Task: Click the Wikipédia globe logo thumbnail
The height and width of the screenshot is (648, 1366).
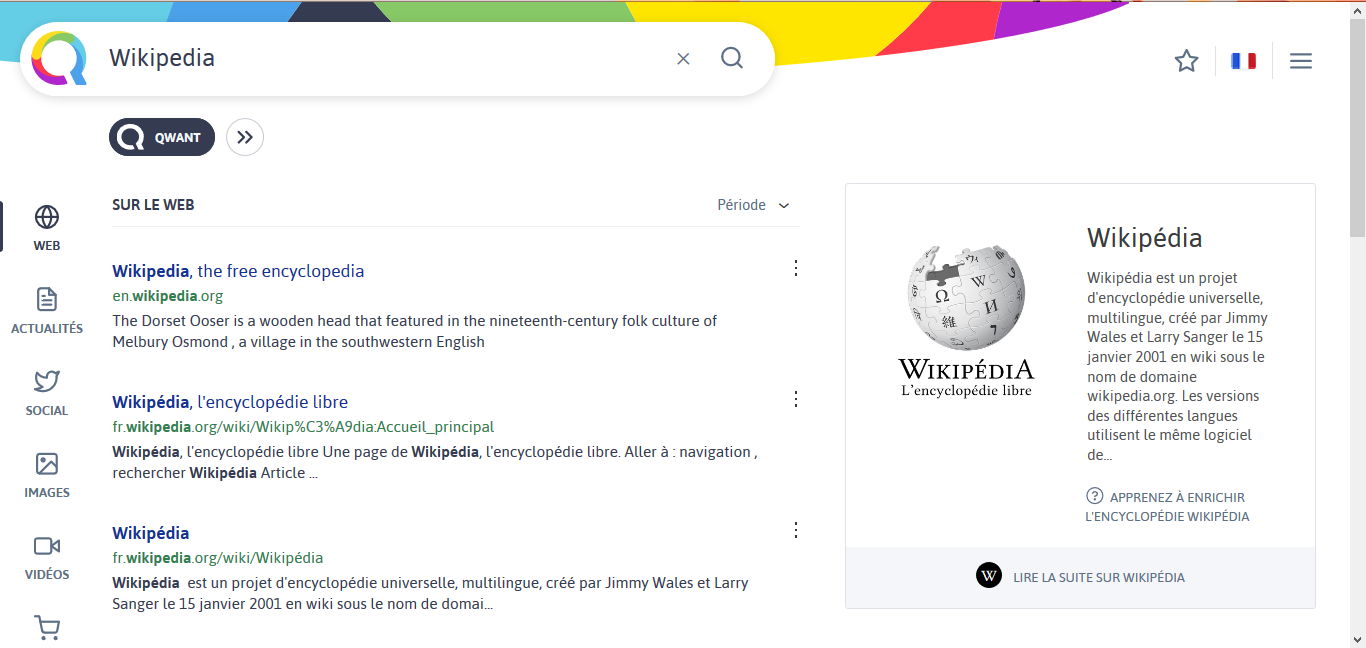Action: [966, 321]
